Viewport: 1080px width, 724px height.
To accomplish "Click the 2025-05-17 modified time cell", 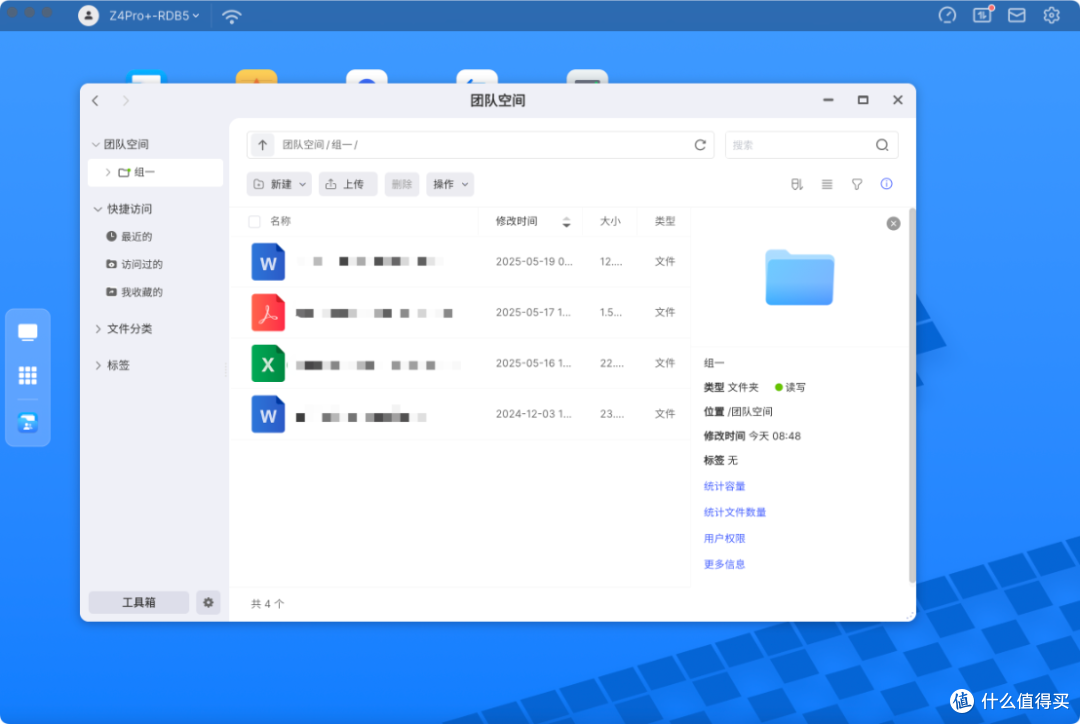I will [533, 312].
